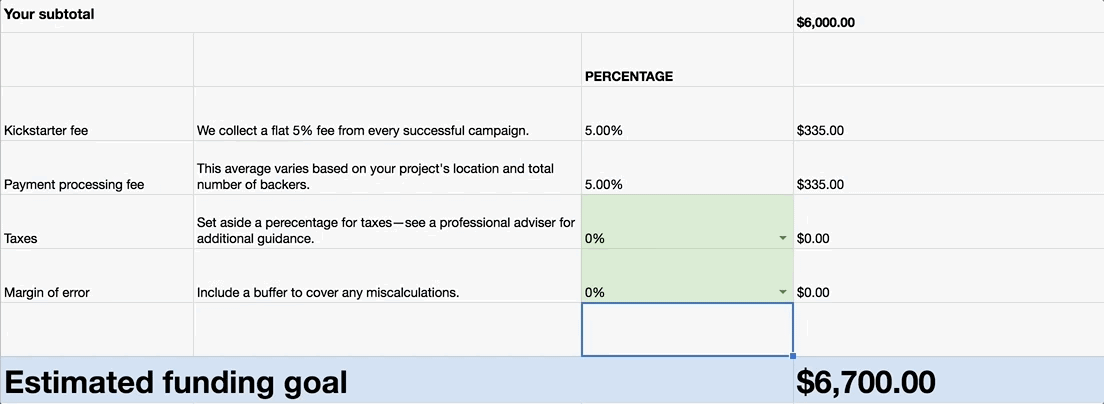The width and height of the screenshot is (1104, 404).
Task: Select the Payment processing fee 5.00% cell
Action: 687,168
